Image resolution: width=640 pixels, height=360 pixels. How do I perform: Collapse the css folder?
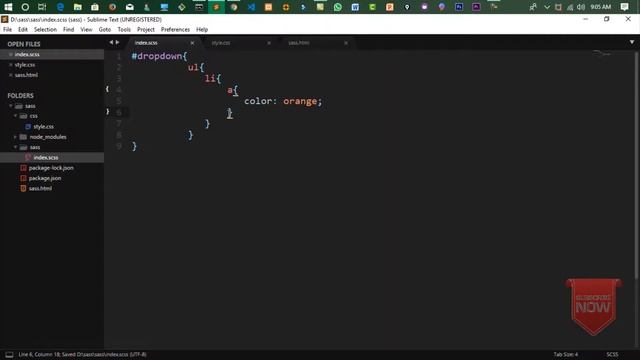pyautogui.click(x=16, y=116)
